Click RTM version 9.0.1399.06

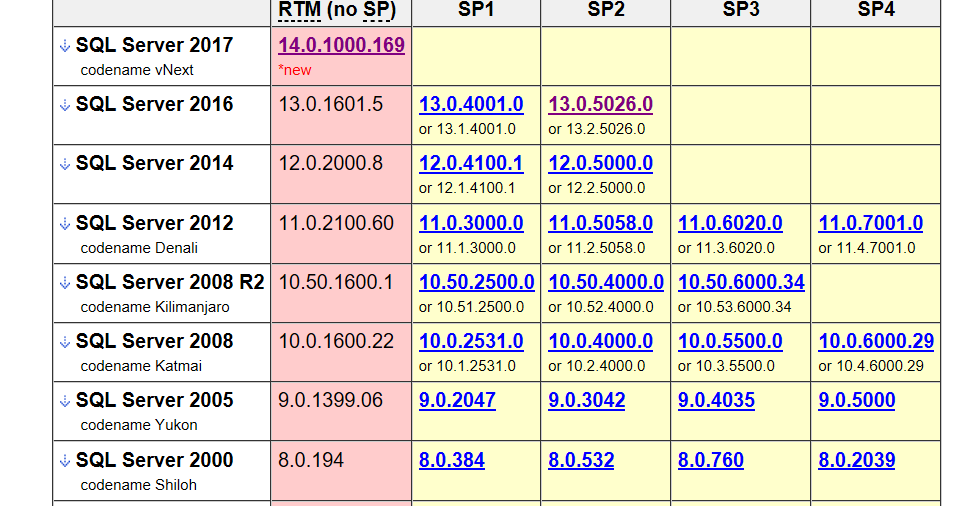coord(330,400)
